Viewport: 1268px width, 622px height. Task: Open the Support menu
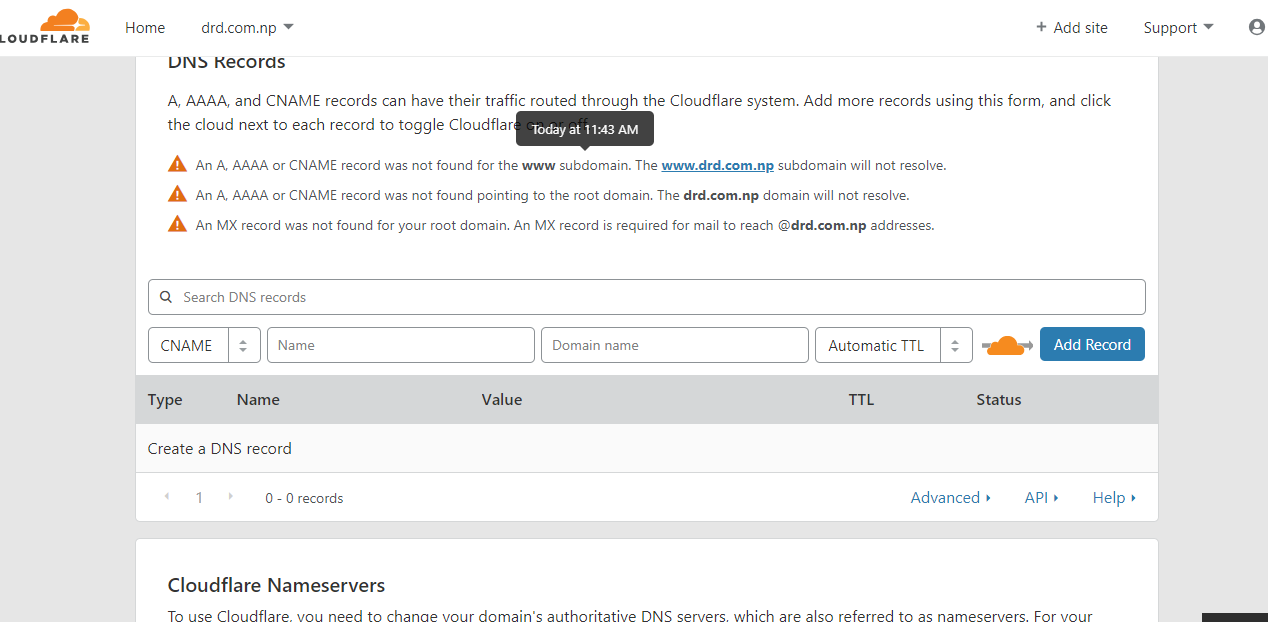tap(1178, 28)
